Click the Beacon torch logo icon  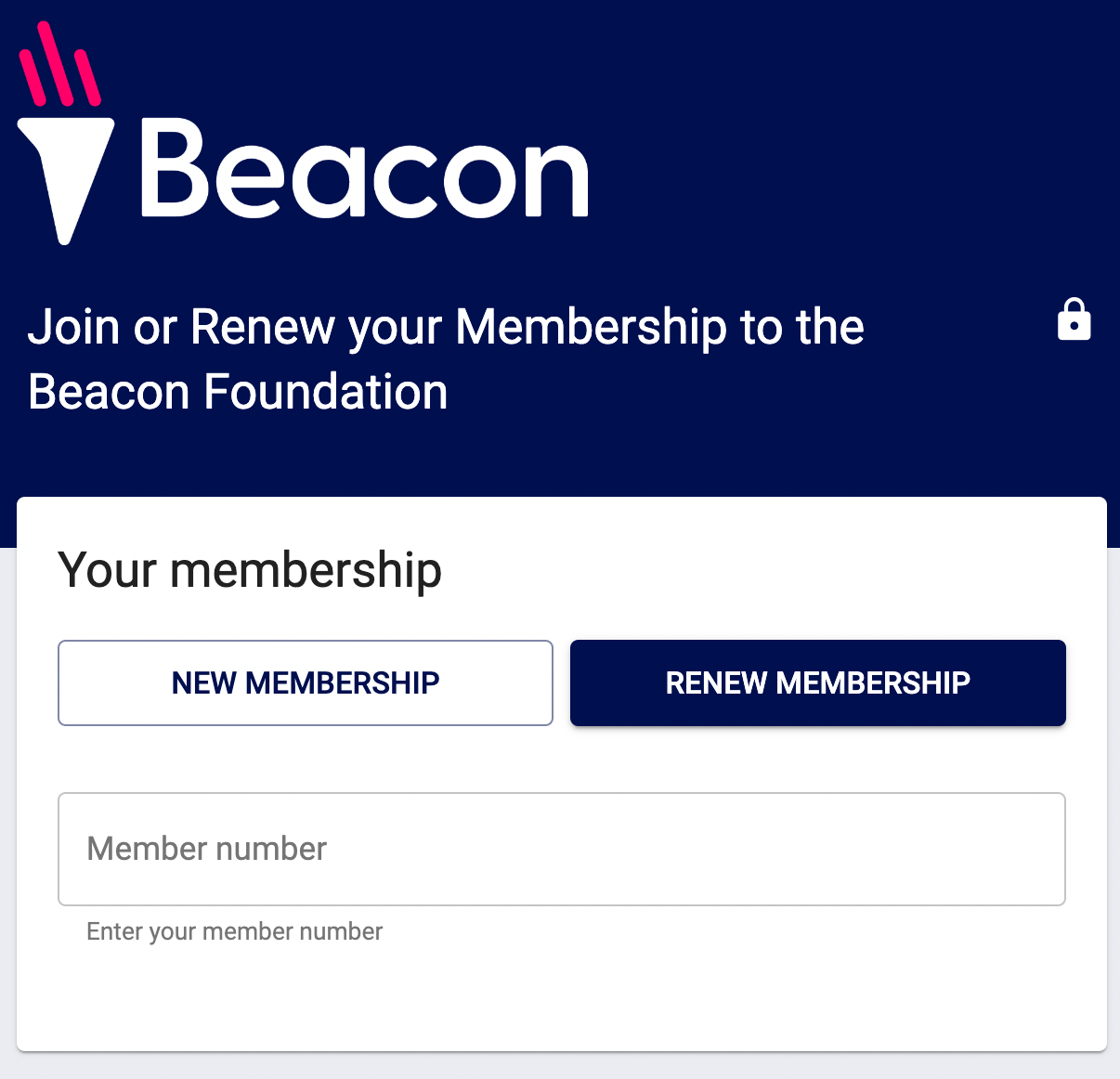pos(65,139)
